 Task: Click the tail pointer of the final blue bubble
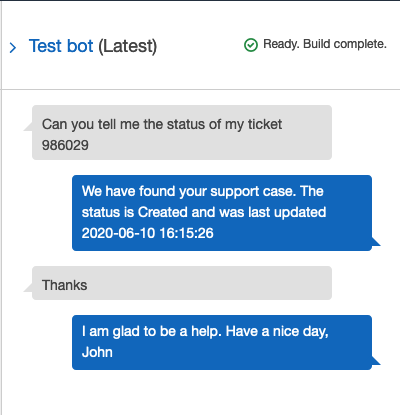tap(376, 361)
